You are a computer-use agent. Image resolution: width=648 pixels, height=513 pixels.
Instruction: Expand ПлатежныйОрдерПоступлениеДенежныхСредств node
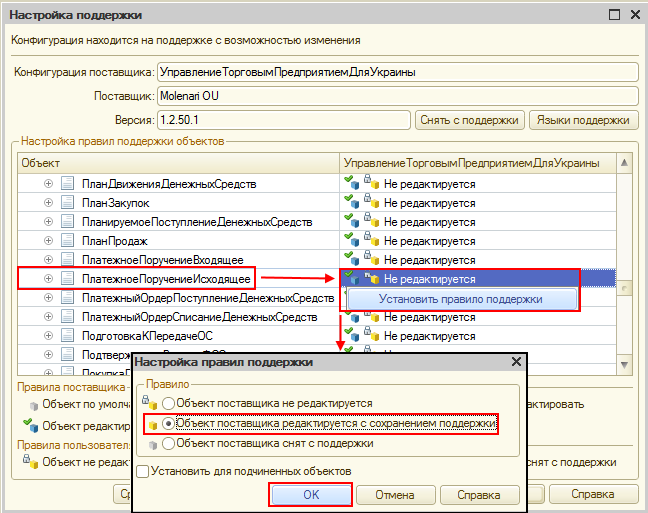pos(48,297)
